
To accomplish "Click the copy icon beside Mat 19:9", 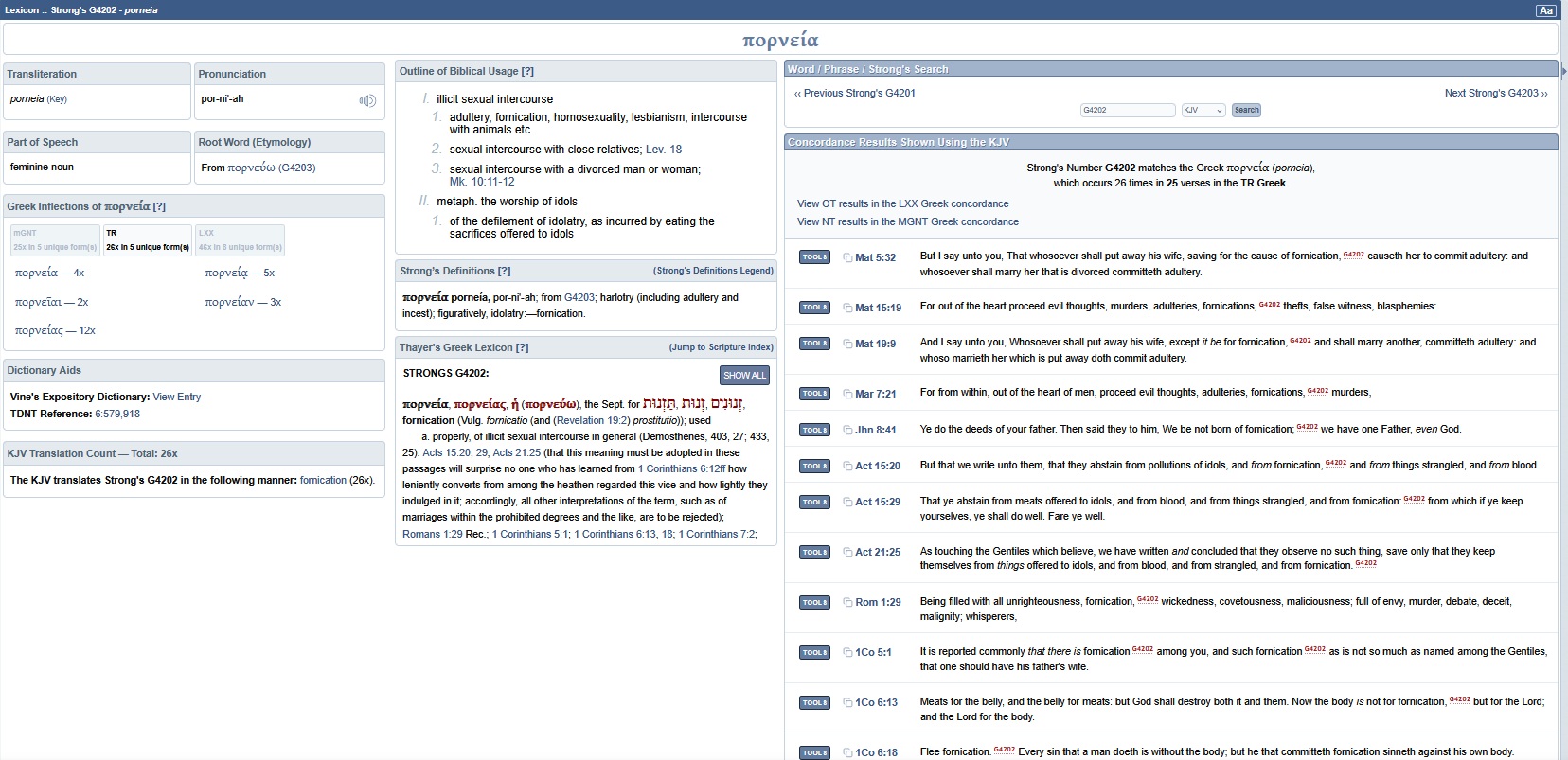I will 847,344.
